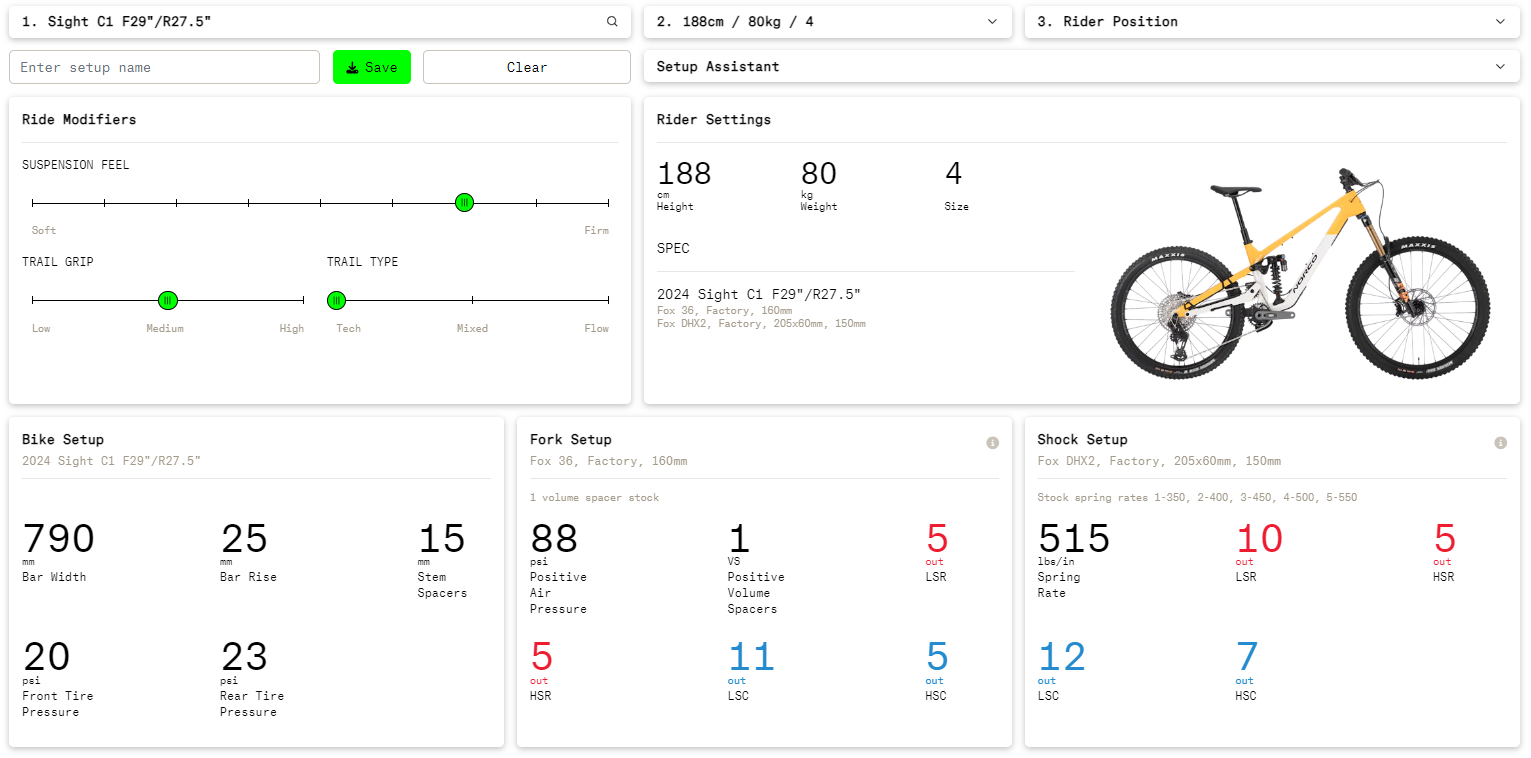Screen dimensions: 1531x758
Task: Click the Fox DHX2, Factory, 205x60mm spec line
Action: 761,324
